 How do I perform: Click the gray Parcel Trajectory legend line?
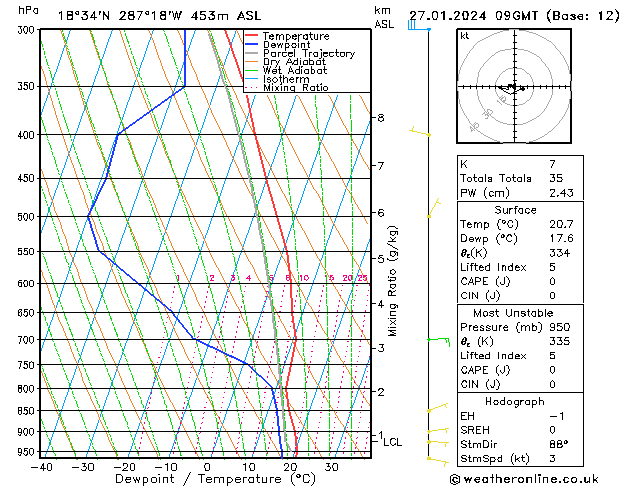click(253, 54)
